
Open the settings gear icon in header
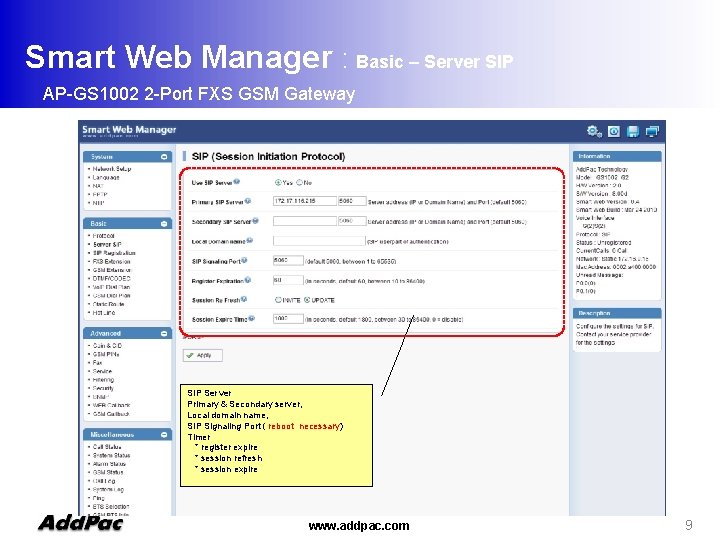(594, 131)
